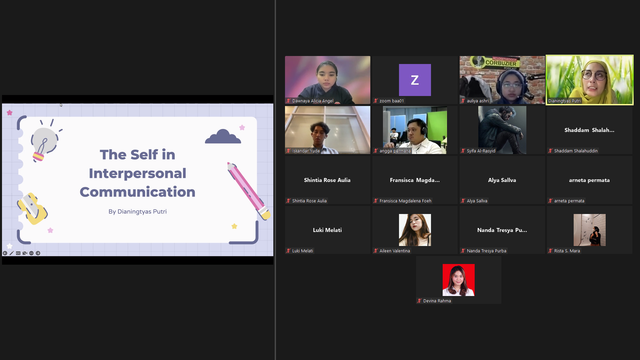Click muted mic icon beside Syifa Al-Rasyid
The image size is (640, 360).
(463, 151)
